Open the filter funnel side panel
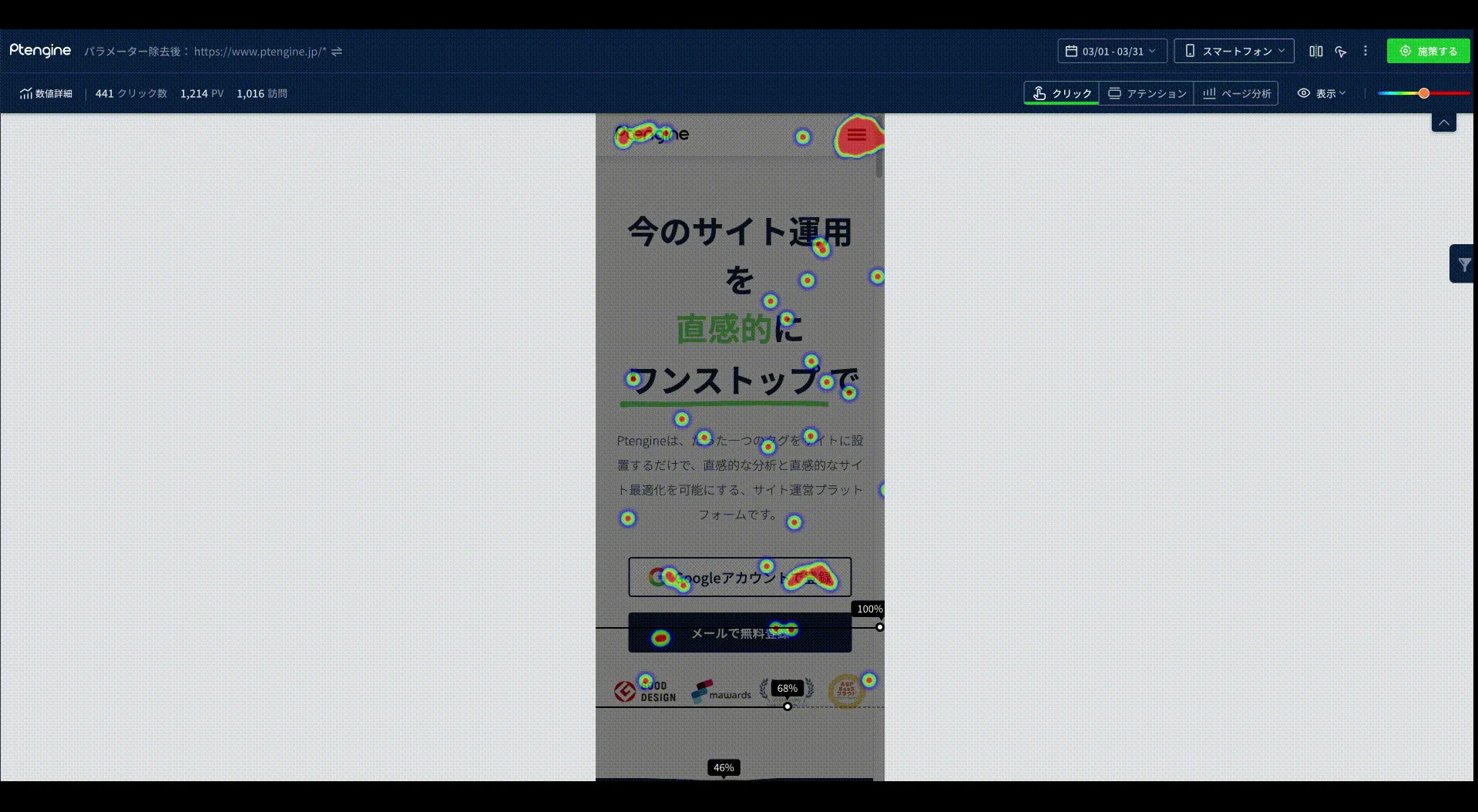This screenshot has height=812, width=1478. [x=1463, y=264]
